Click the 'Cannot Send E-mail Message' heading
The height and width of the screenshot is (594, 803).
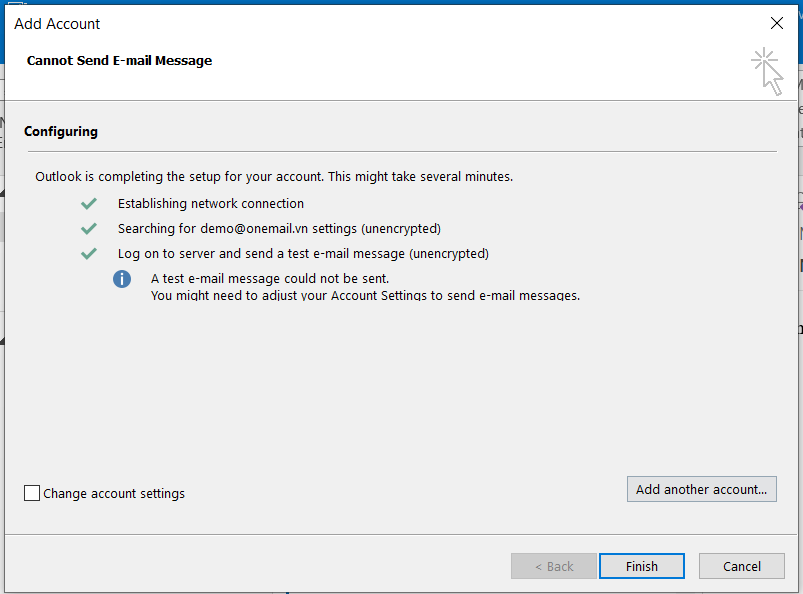(119, 60)
